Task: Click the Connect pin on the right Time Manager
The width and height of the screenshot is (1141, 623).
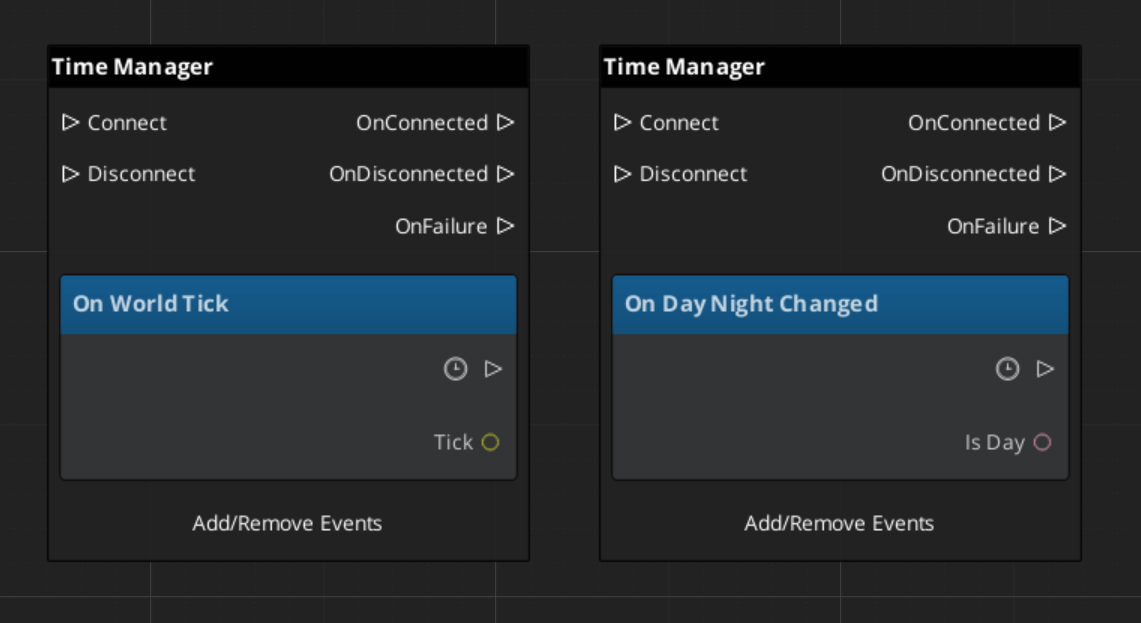Action: click(x=621, y=123)
